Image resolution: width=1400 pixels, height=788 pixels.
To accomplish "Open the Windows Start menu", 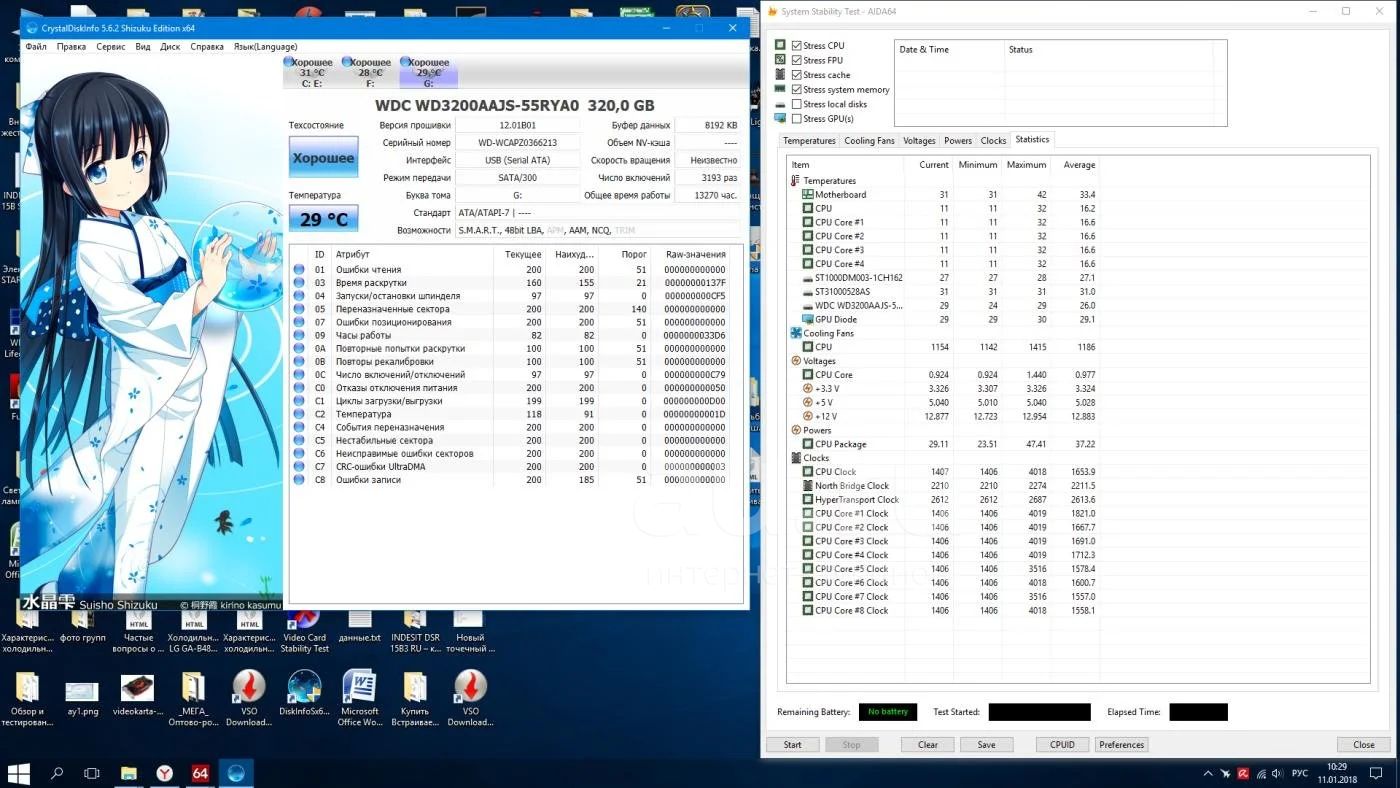I will [18, 773].
